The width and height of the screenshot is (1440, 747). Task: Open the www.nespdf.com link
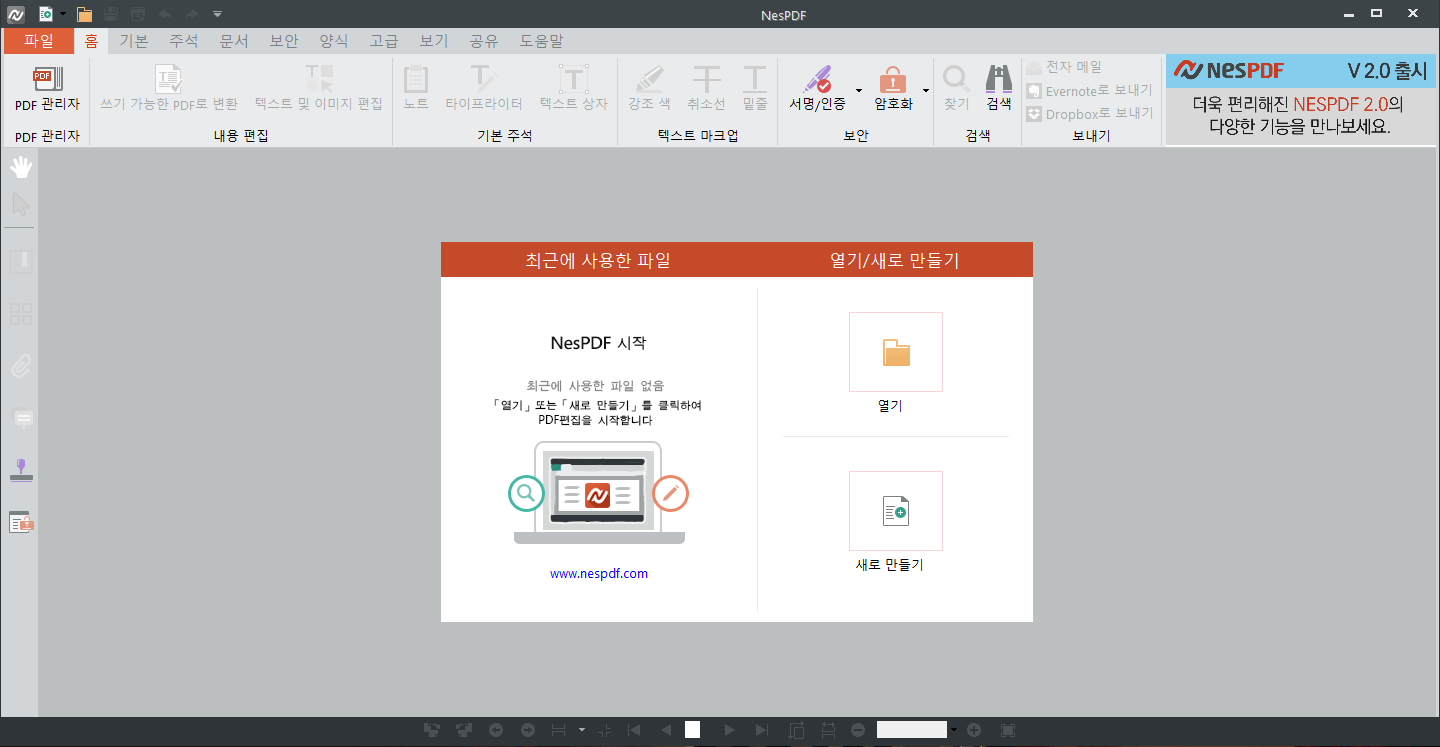tap(599, 574)
